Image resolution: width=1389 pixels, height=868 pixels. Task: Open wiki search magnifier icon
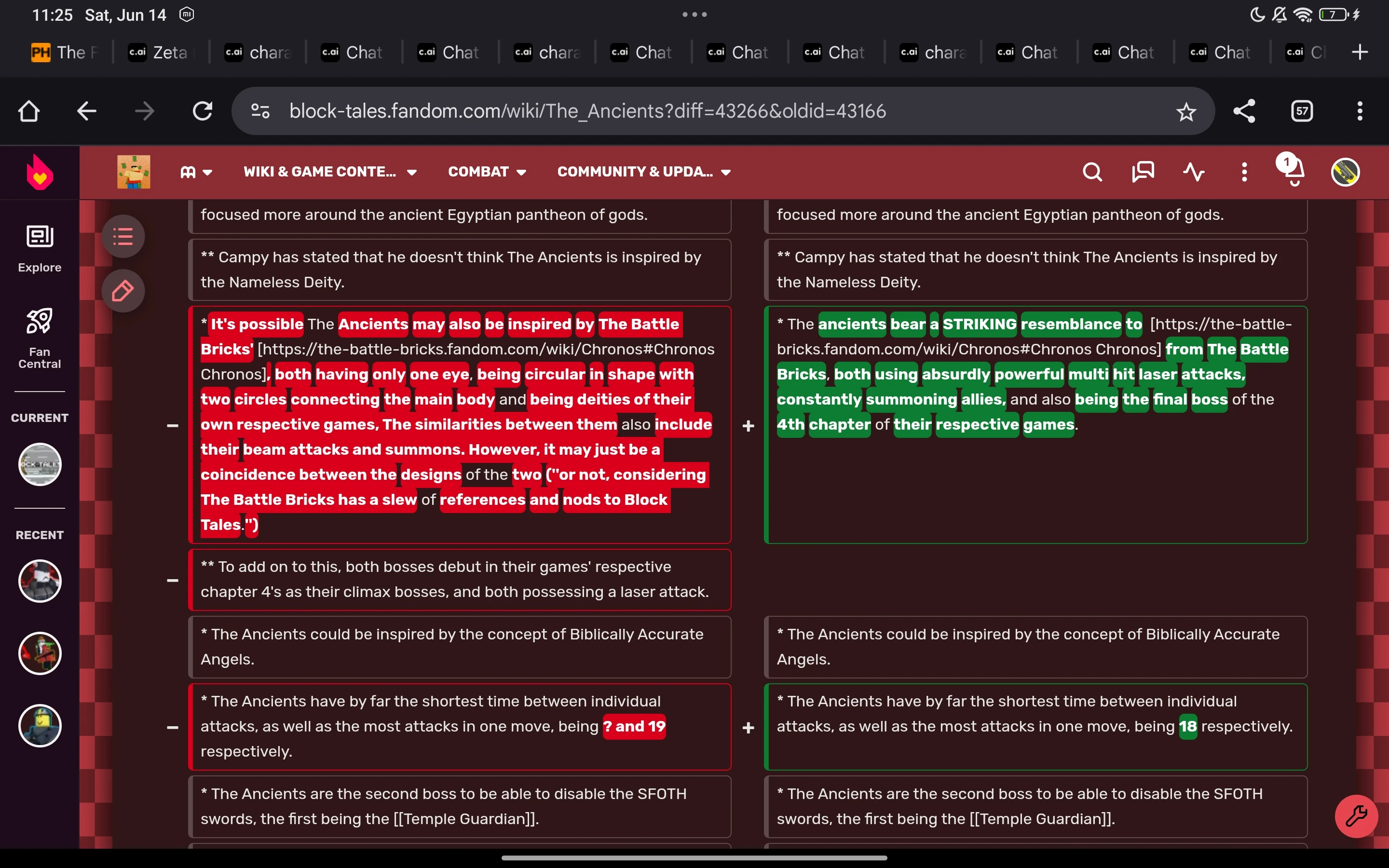click(1092, 172)
